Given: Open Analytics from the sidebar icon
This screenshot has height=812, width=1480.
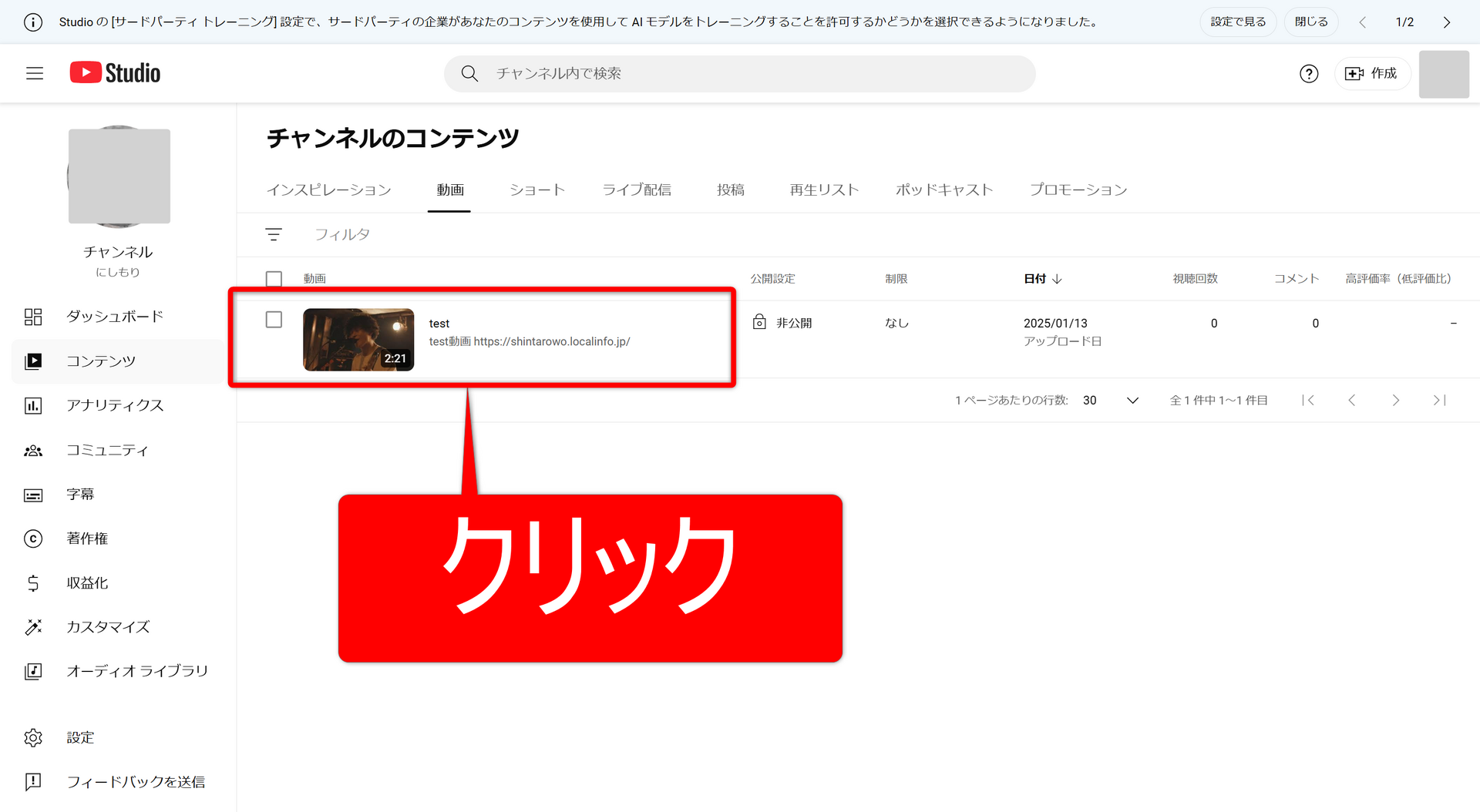Looking at the screenshot, I should [x=33, y=405].
